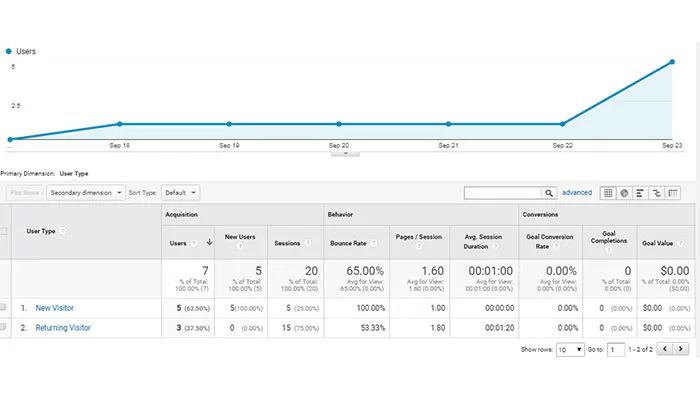Viewport: 700px width, 400px height.
Task: Sort by Sessions column header
Action: 287,243
